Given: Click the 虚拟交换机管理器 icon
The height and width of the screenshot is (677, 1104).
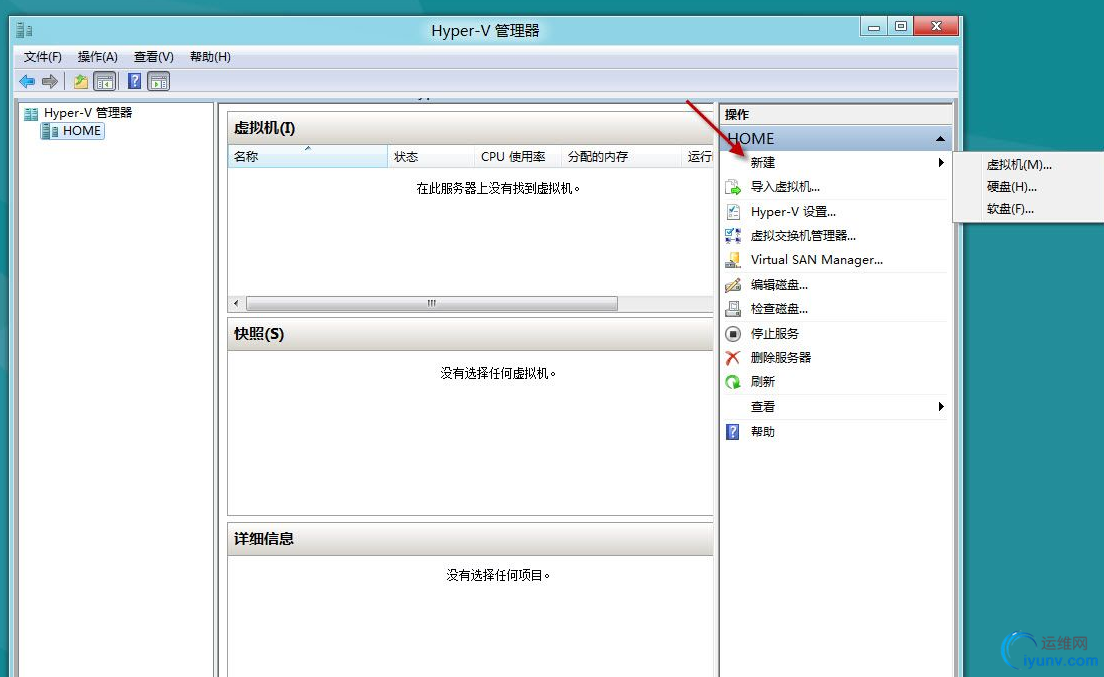Looking at the screenshot, I should pyautogui.click(x=733, y=236).
